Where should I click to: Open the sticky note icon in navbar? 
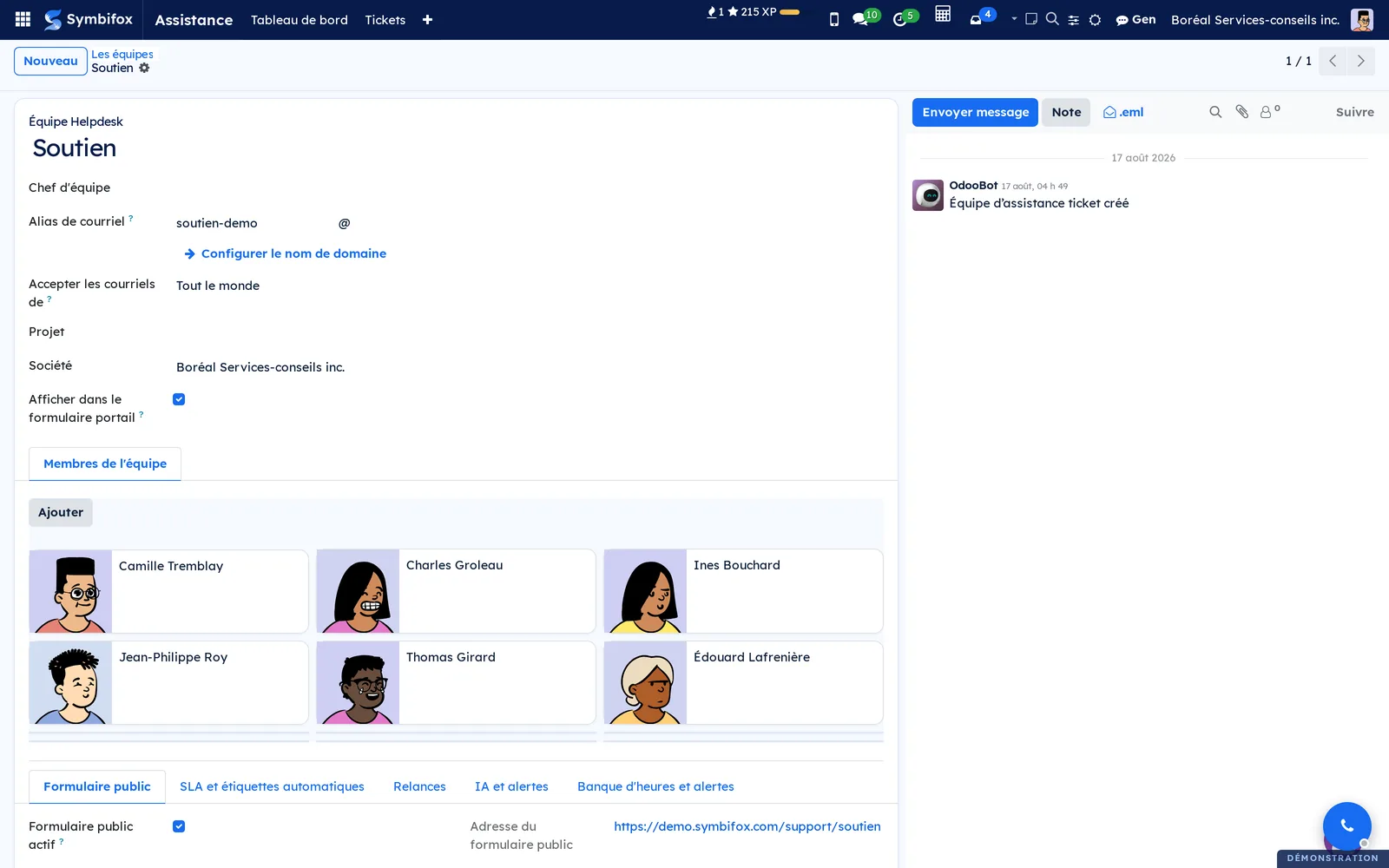(1031, 19)
